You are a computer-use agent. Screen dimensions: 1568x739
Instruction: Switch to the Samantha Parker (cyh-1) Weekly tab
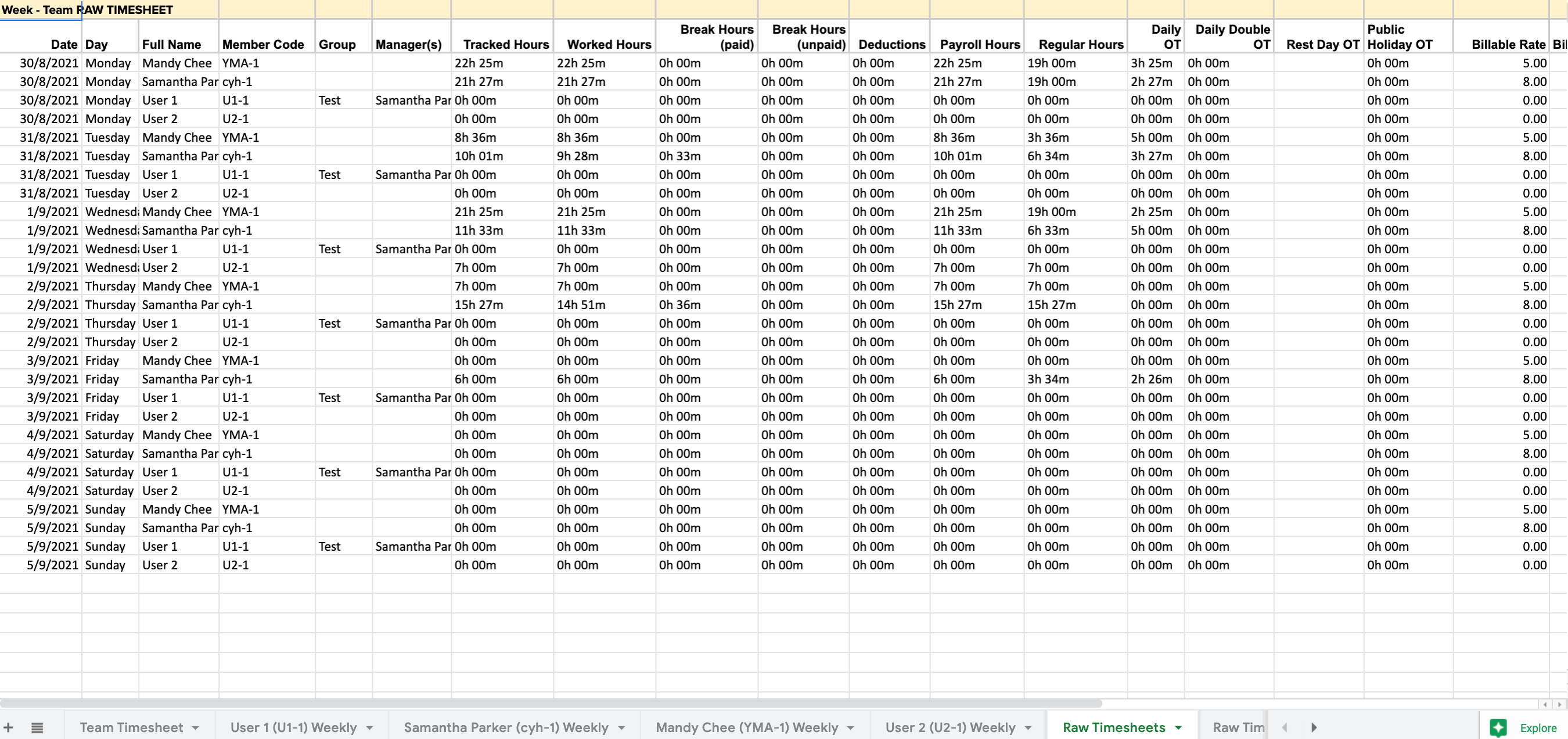(505, 727)
